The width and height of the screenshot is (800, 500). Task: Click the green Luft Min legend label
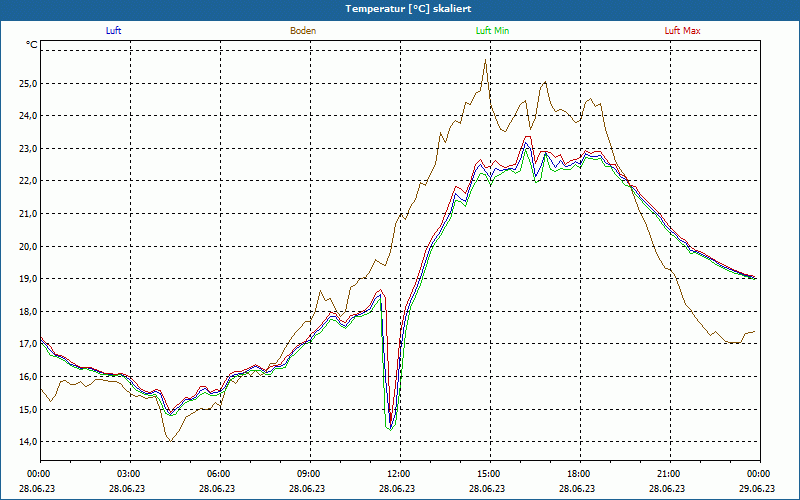[492, 31]
